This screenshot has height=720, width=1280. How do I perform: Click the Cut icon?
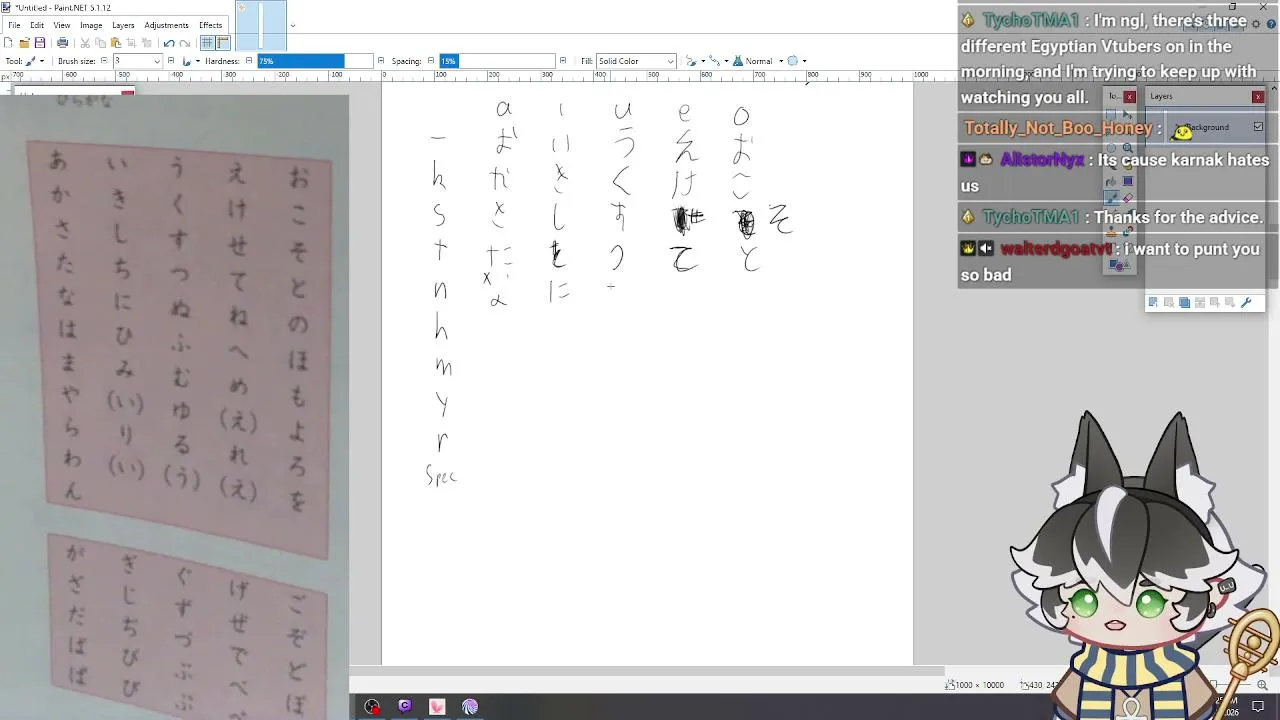coord(85,43)
